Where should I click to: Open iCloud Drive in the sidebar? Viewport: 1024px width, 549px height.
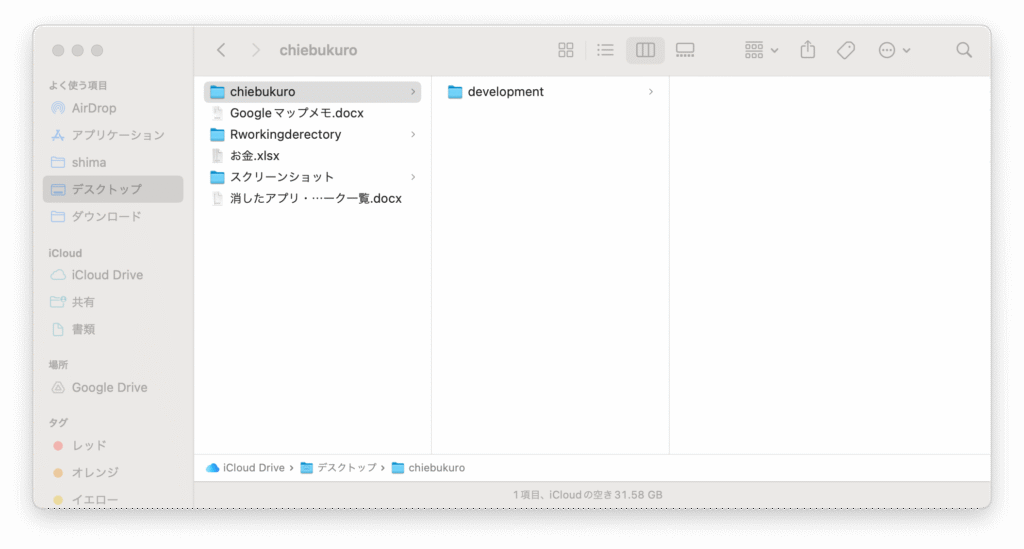pos(112,275)
